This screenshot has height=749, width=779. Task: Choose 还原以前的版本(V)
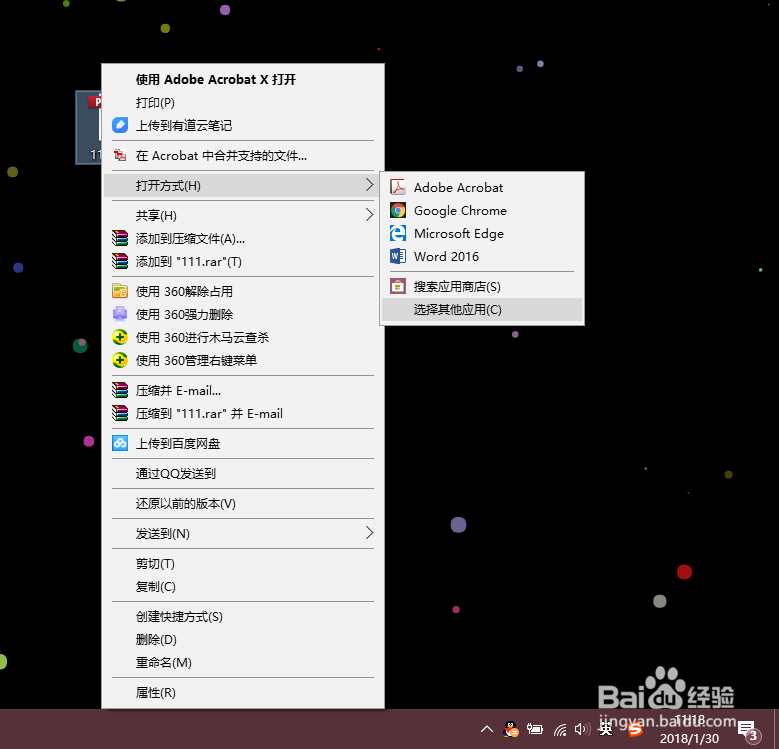243,503
